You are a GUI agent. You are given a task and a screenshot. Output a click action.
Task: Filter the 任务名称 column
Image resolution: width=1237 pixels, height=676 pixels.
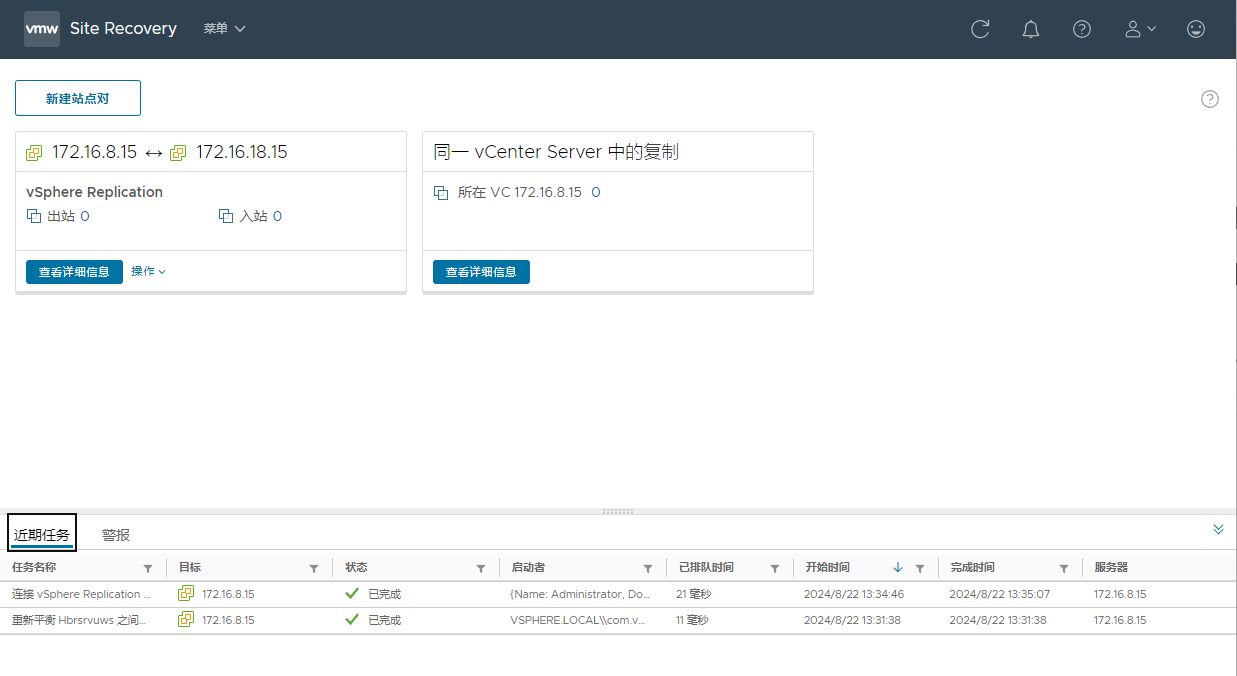tap(148, 568)
